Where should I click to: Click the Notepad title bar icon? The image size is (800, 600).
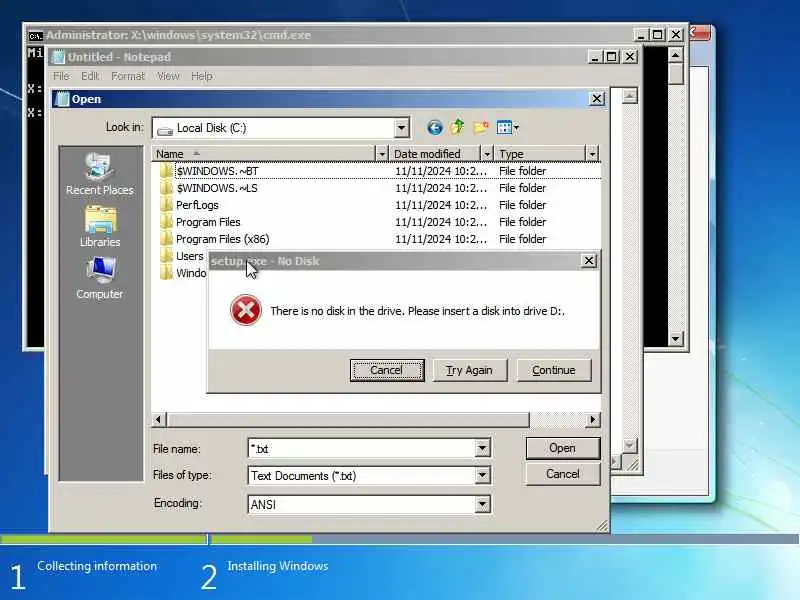[59, 57]
